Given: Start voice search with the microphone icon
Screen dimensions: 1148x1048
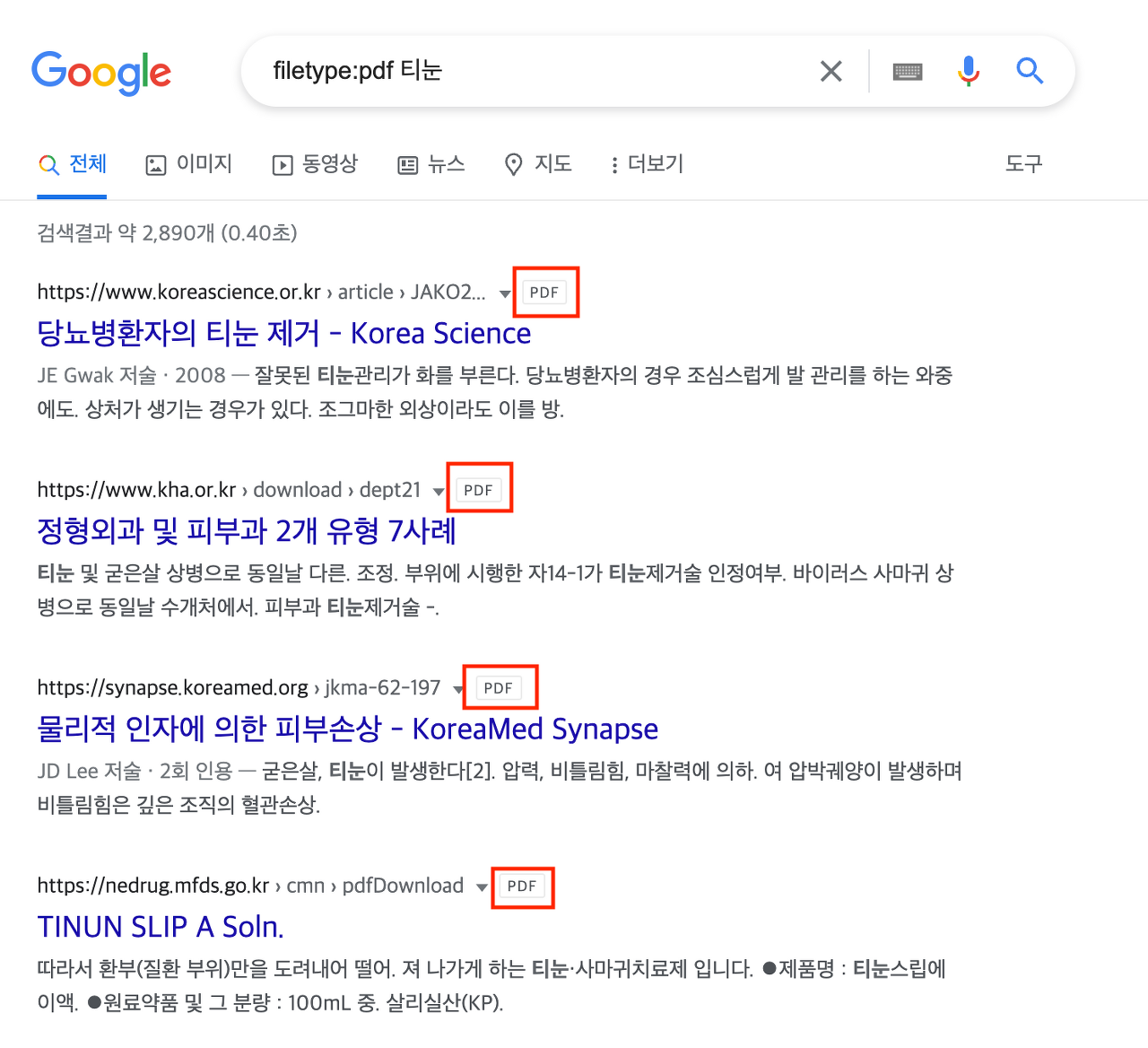Looking at the screenshot, I should click(x=969, y=71).
